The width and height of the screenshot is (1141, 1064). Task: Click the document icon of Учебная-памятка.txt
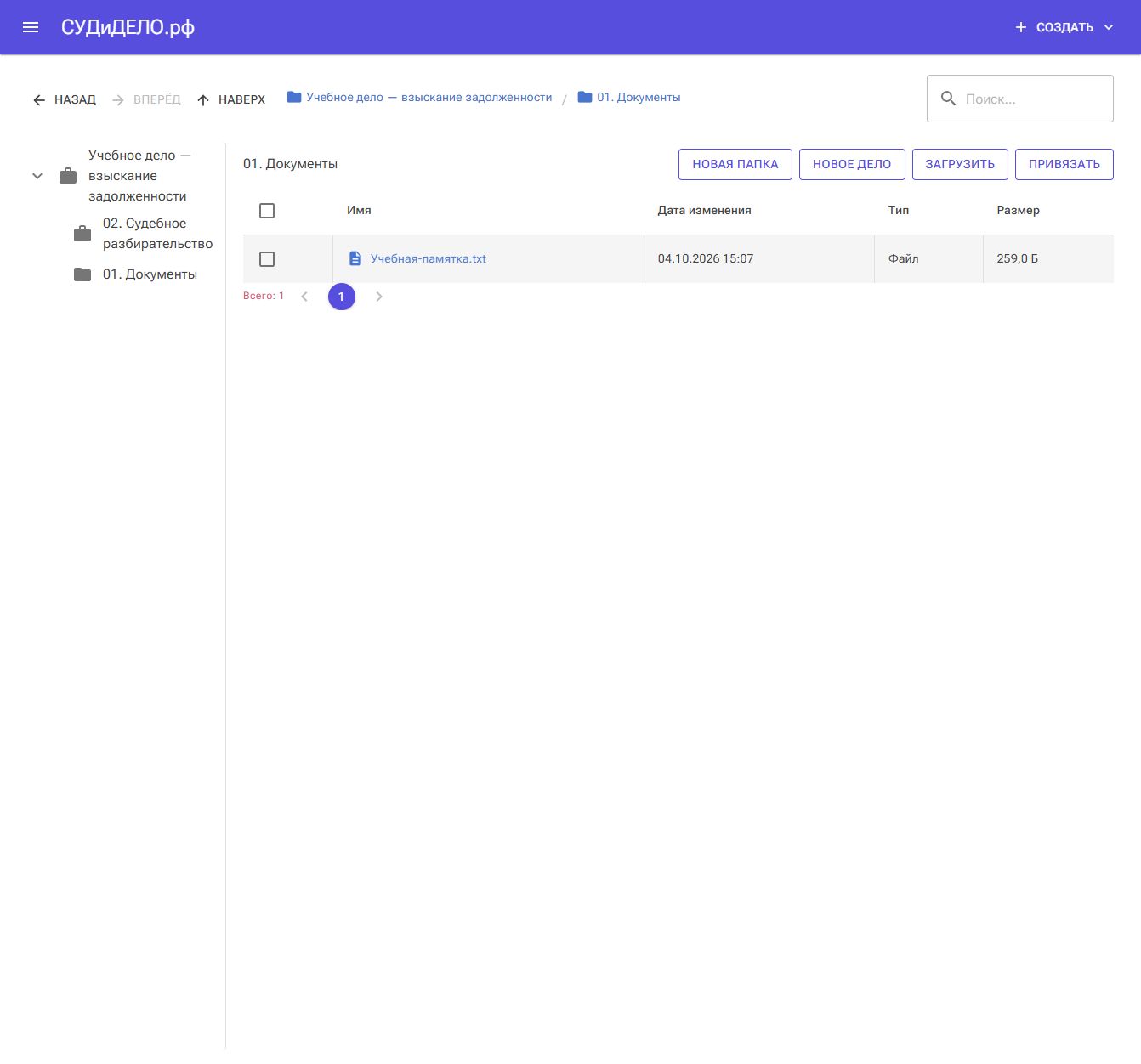(x=355, y=258)
